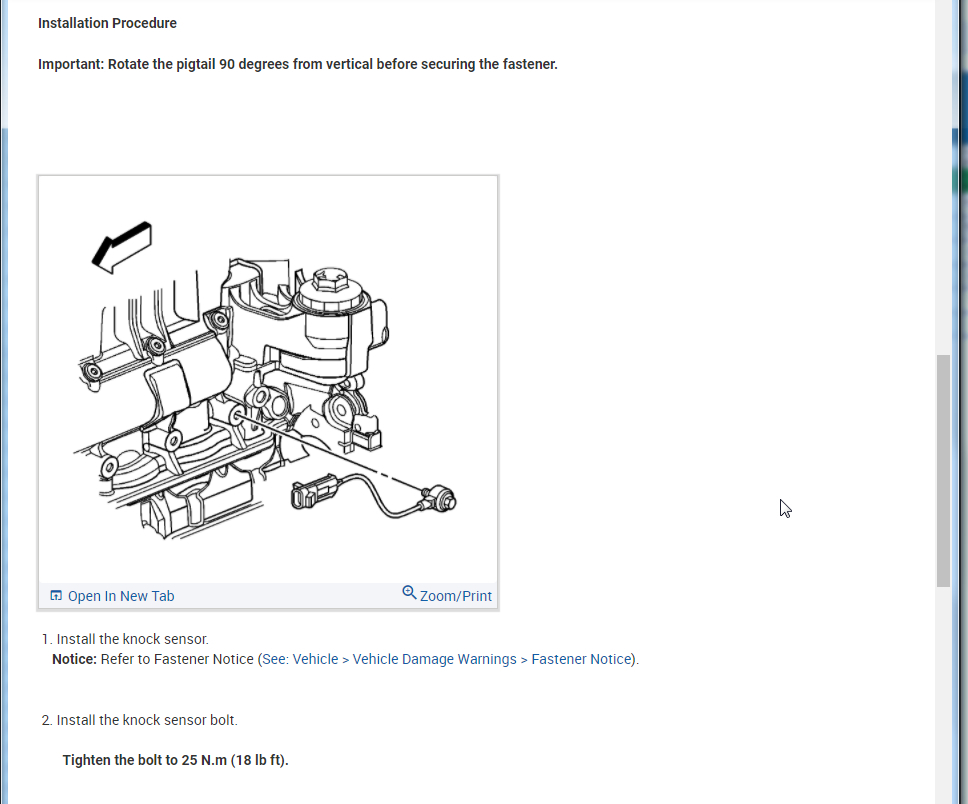Click the step 'Install the knock sensor bolt.'

[147, 720]
